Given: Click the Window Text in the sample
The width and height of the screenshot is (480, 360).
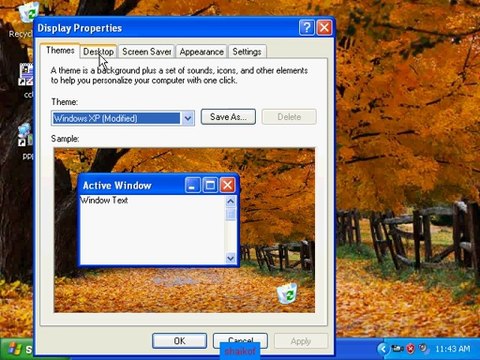Looking at the screenshot, I should click(x=104, y=200).
